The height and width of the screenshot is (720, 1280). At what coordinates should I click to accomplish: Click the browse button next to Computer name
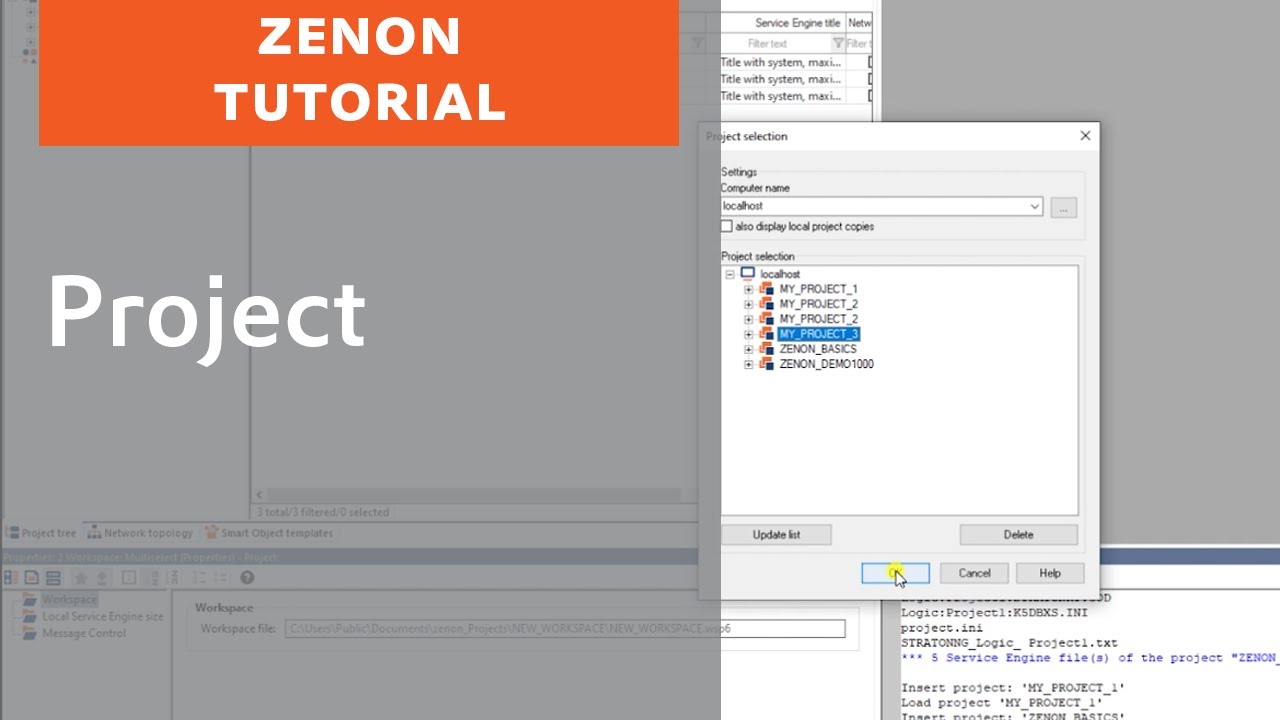point(1064,207)
